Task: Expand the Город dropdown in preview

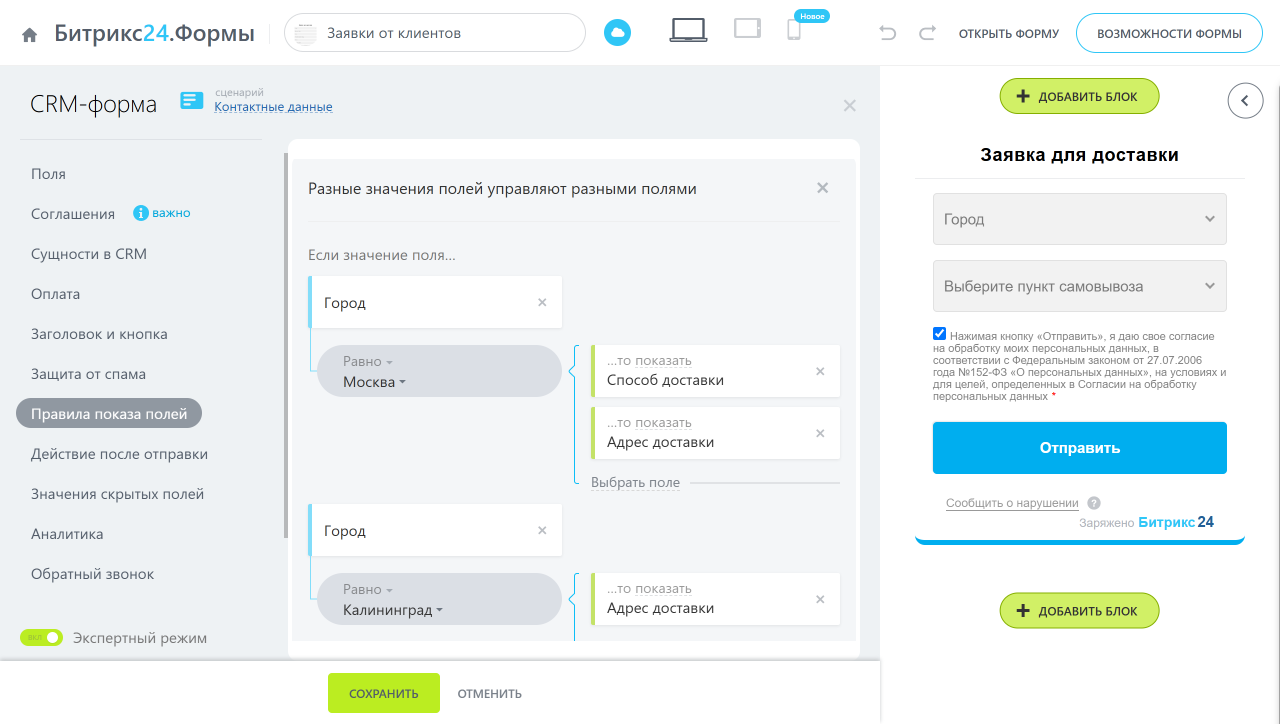Action: point(1079,219)
